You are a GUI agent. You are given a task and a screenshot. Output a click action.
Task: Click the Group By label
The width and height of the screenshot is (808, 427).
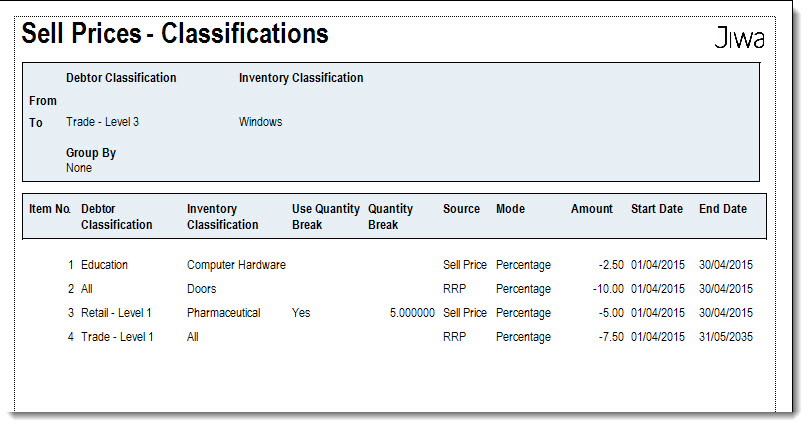pos(91,153)
